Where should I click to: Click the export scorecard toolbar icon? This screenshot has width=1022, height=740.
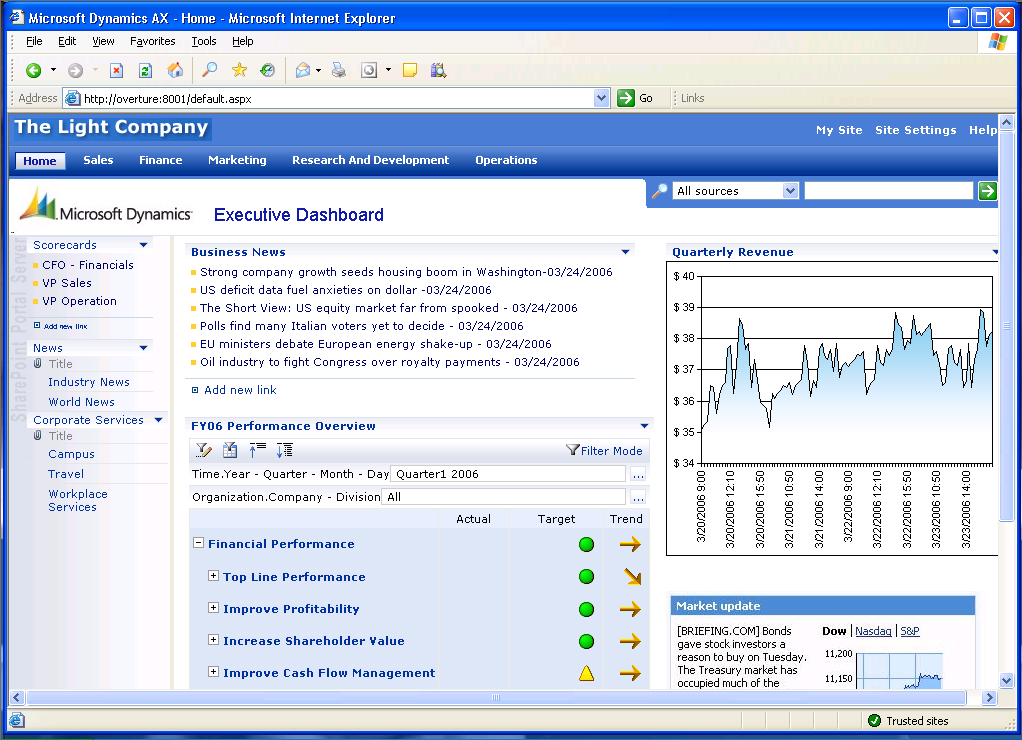click(x=230, y=450)
